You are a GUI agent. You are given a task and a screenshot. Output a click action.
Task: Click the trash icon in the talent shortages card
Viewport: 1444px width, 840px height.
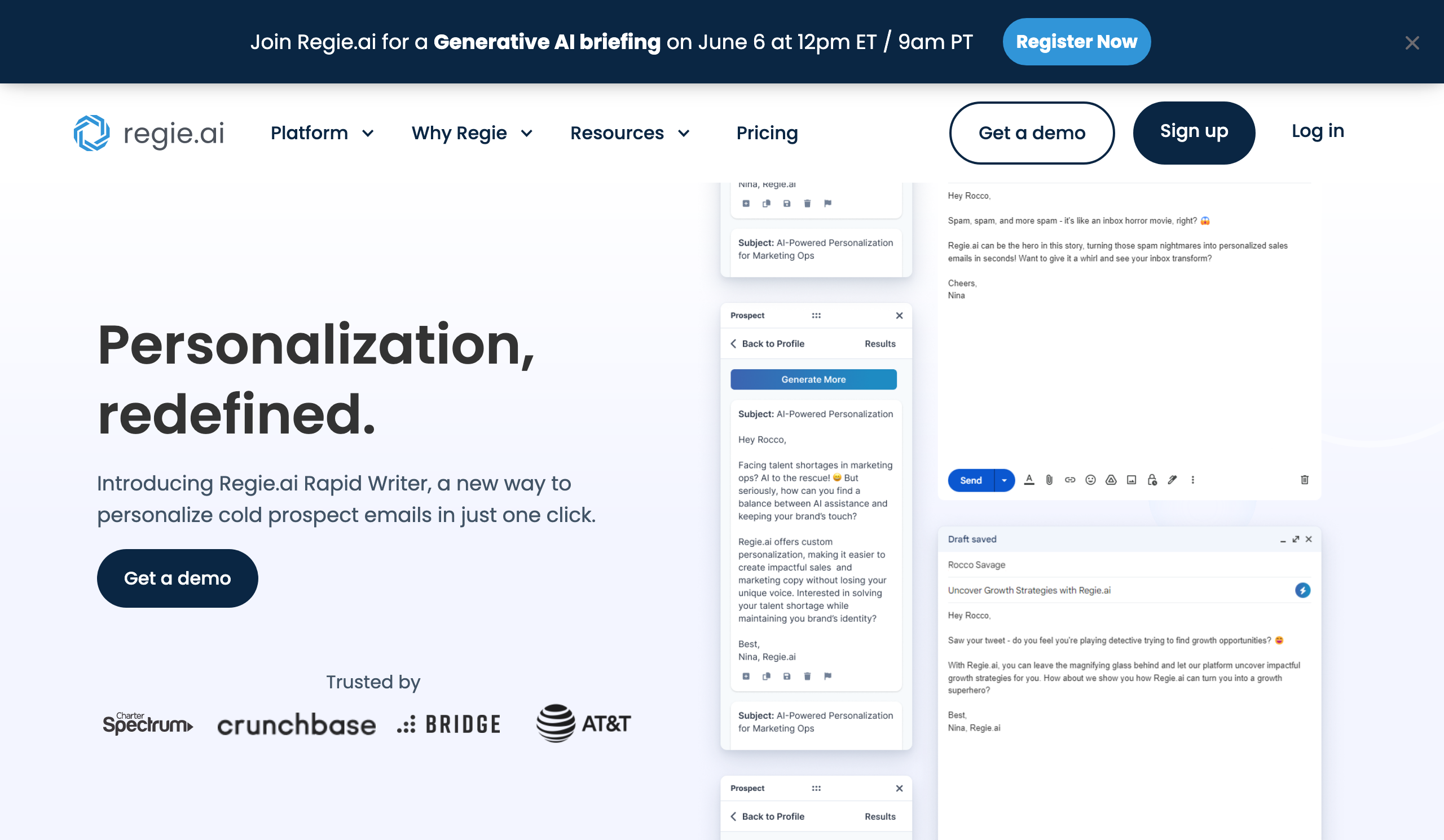coord(807,677)
